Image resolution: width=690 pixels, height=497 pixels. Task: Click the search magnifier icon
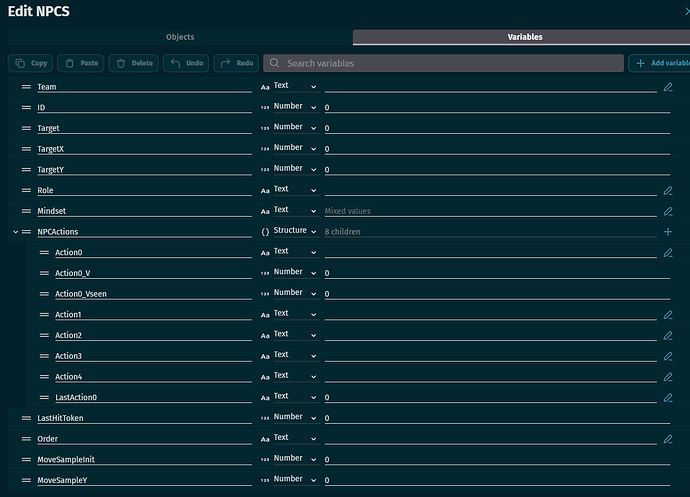tap(274, 63)
